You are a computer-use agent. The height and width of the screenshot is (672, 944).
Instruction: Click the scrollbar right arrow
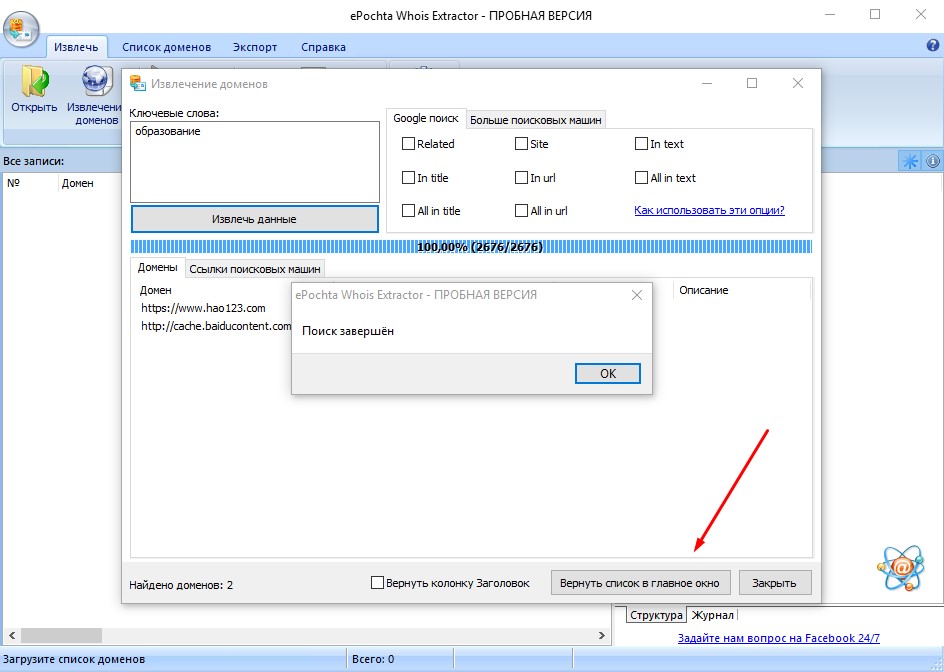click(x=601, y=635)
